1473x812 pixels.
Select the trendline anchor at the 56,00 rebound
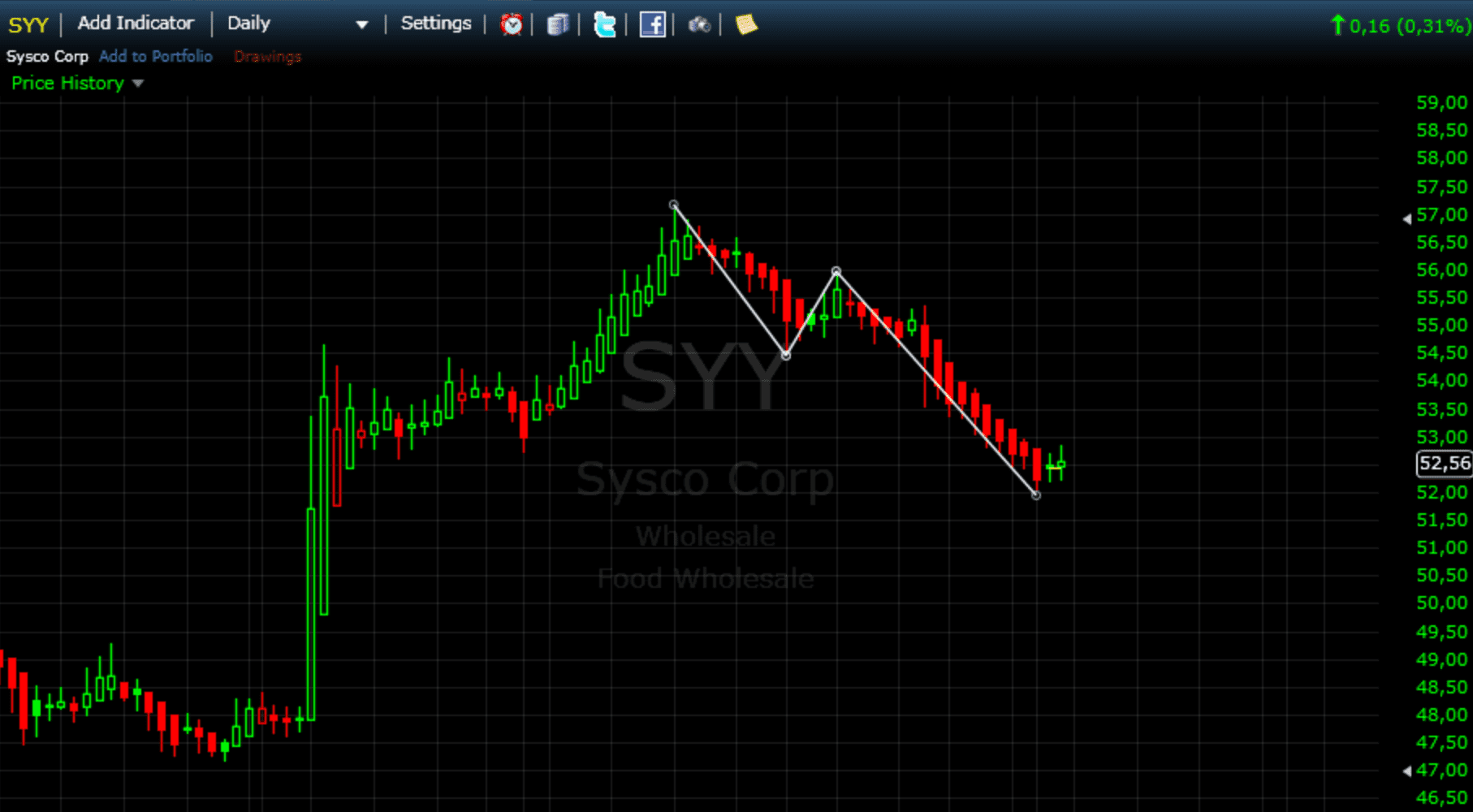tap(836, 271)
